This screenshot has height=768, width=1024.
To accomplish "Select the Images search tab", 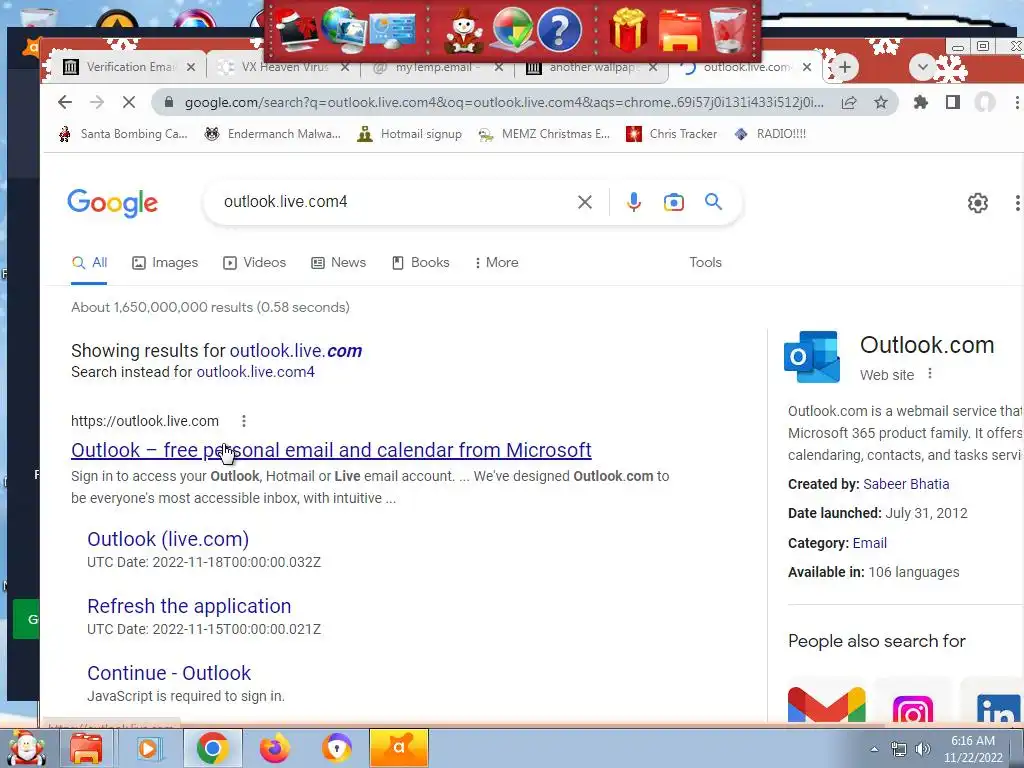I will coord(165,263).
